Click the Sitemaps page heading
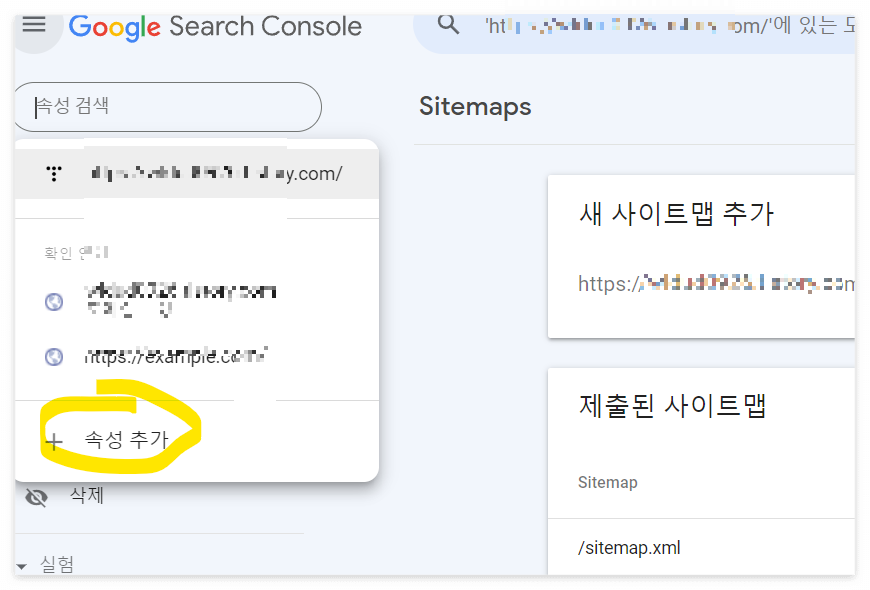870x590 pixels. coord(475,107)
